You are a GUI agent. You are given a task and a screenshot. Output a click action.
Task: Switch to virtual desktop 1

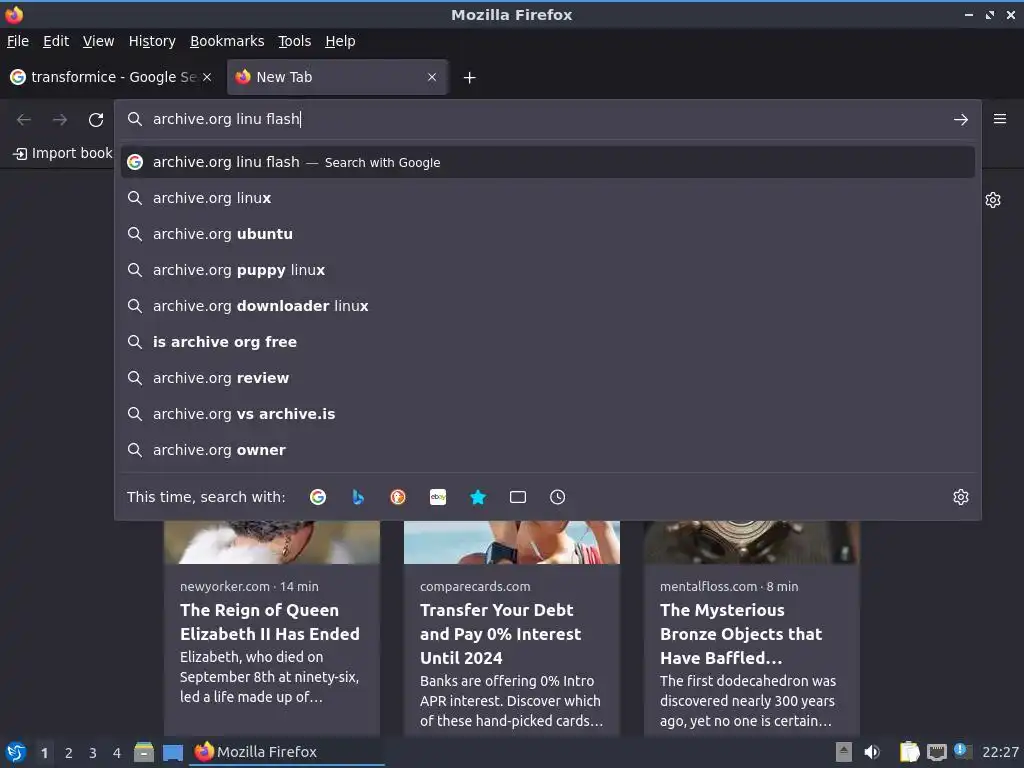coord(44,753)
